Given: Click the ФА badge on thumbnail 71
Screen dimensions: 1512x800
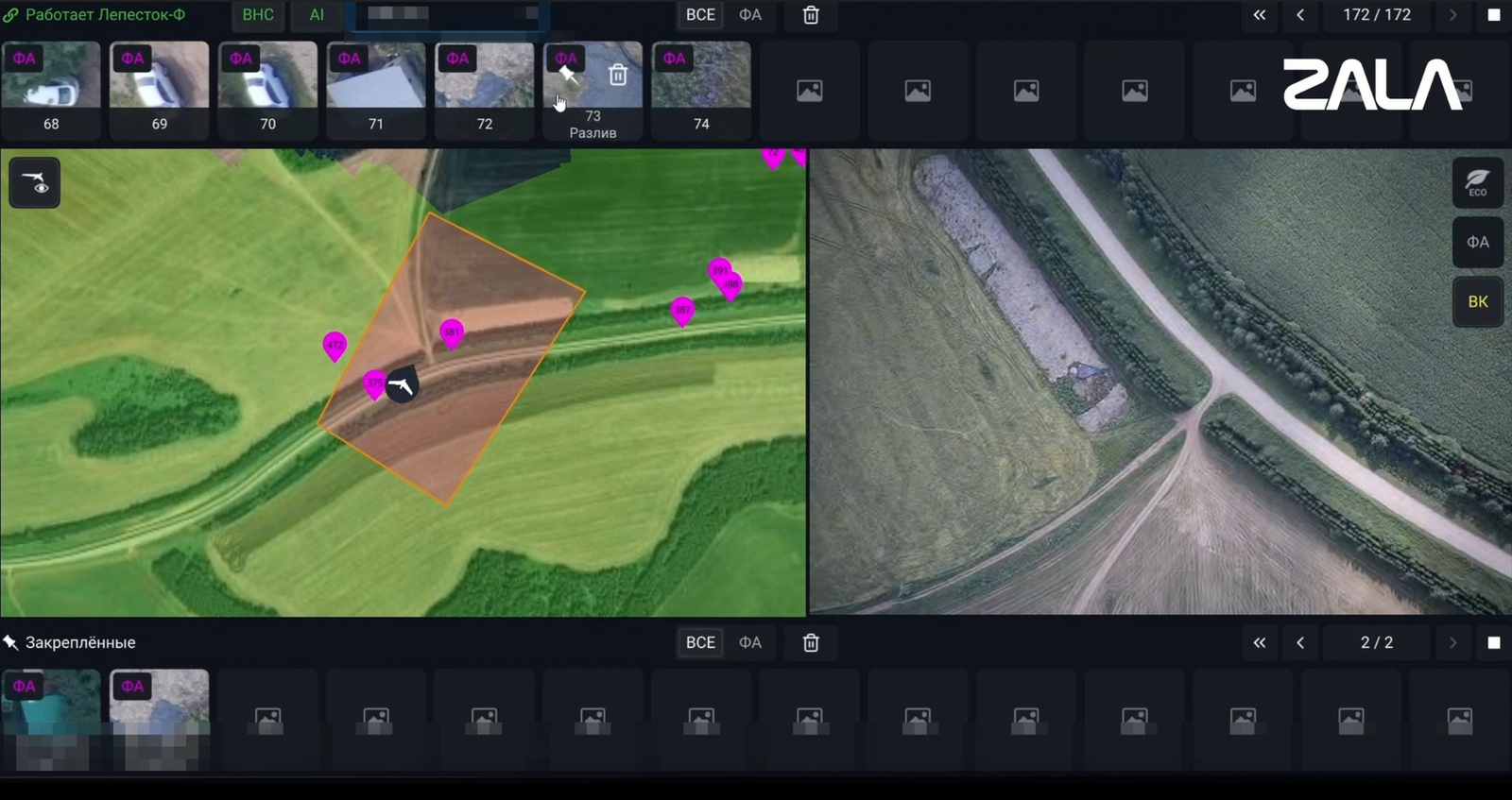Looking at the screenshot, I should click(349, 59).
